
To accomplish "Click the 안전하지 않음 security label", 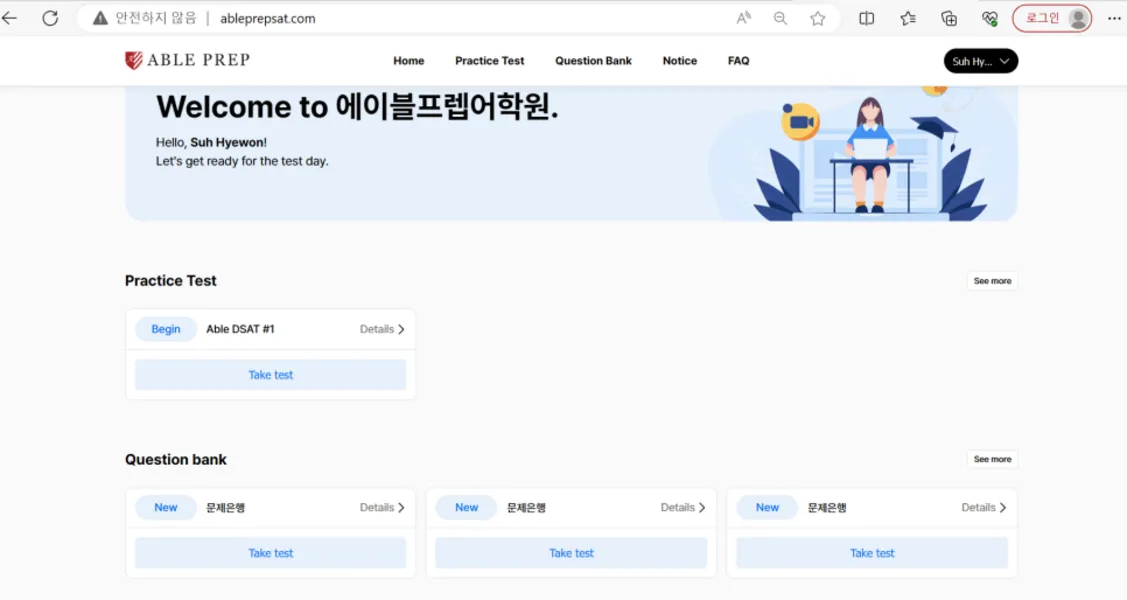I will [x=156, y=18].
